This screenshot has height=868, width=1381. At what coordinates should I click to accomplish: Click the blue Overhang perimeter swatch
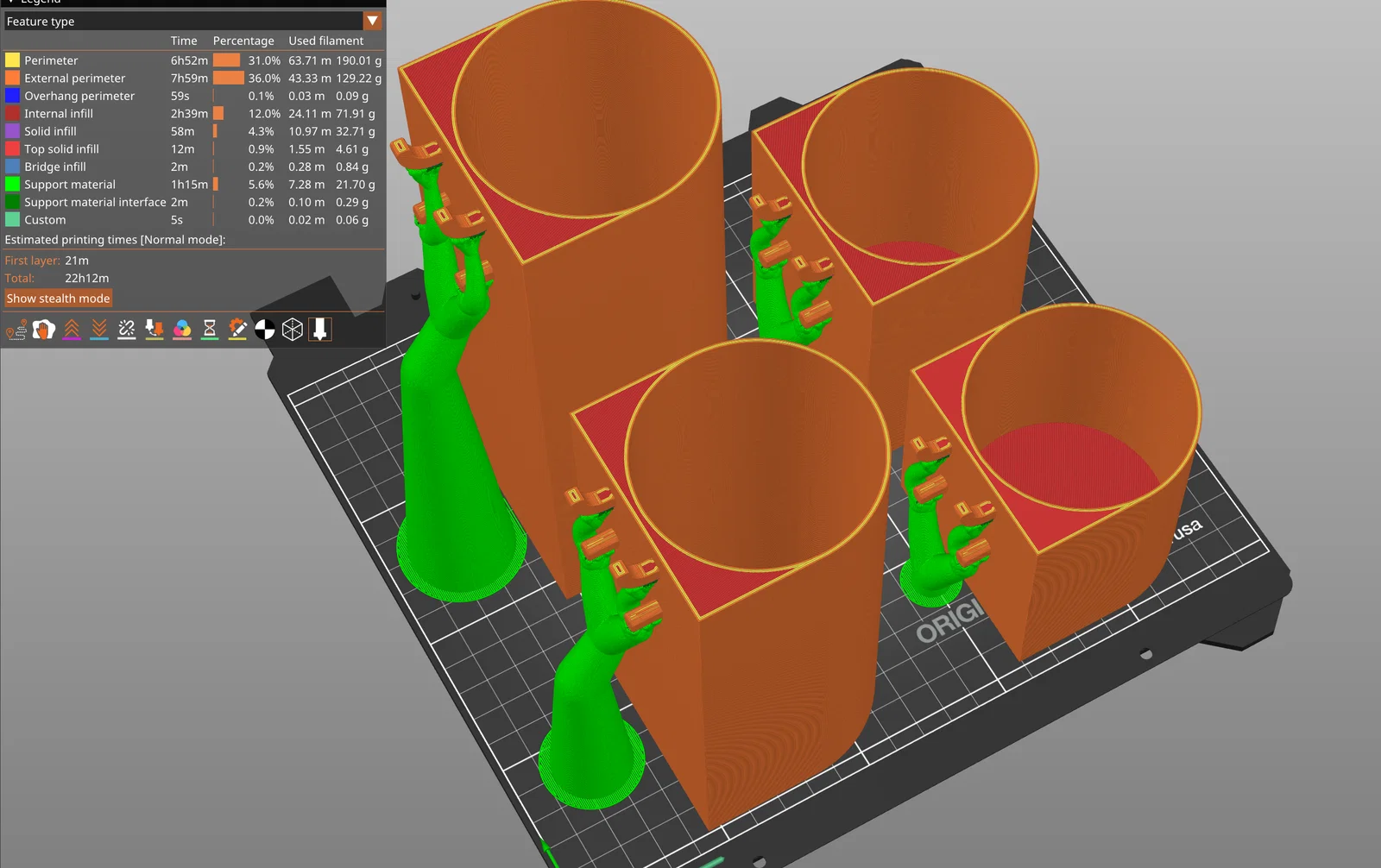[x=12, y=96]
